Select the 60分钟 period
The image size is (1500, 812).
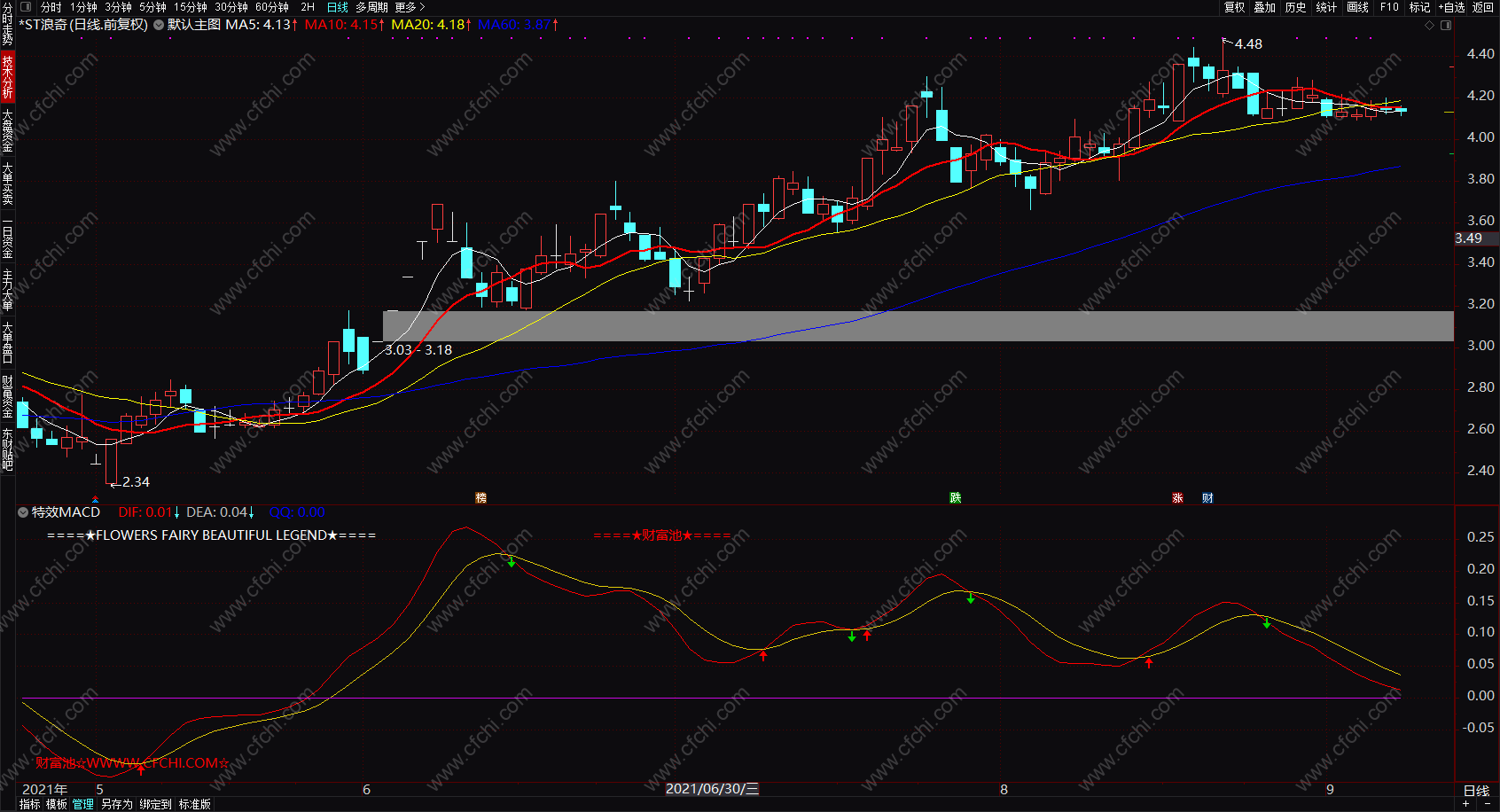coord(272,7)
